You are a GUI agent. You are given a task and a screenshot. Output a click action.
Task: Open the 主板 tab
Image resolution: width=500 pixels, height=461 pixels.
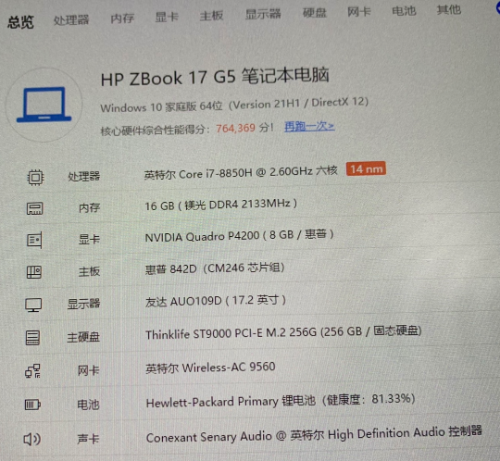click(211, 15)
